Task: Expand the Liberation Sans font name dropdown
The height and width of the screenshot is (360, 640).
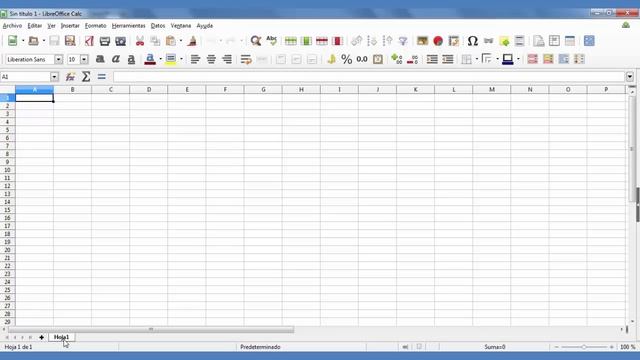Action: click(x=58, y=60)
